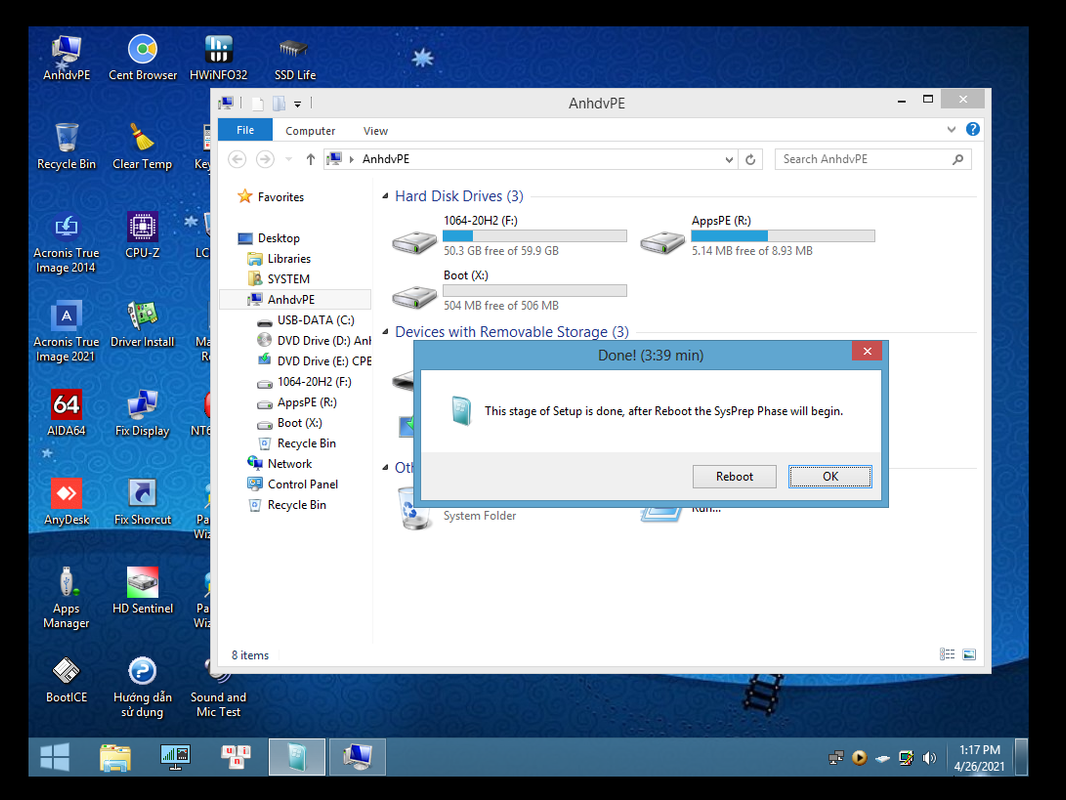Image resolution: width=1066 pixels, height=800 pixels.
Task: Collapse the Hard Disk Drives group
Action: coord(385,196)
